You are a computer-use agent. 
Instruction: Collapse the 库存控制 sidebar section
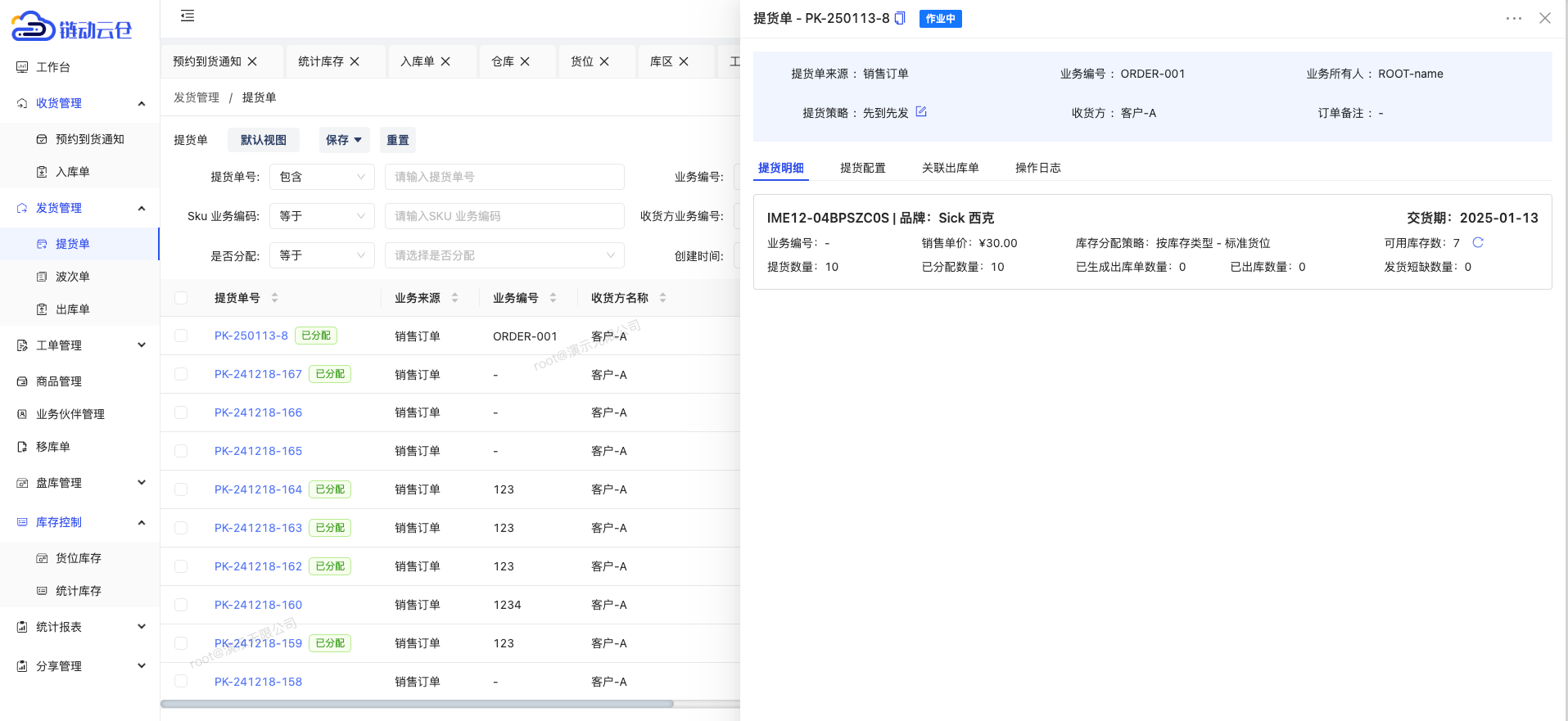pyautogui.click(x=142, y=522)
